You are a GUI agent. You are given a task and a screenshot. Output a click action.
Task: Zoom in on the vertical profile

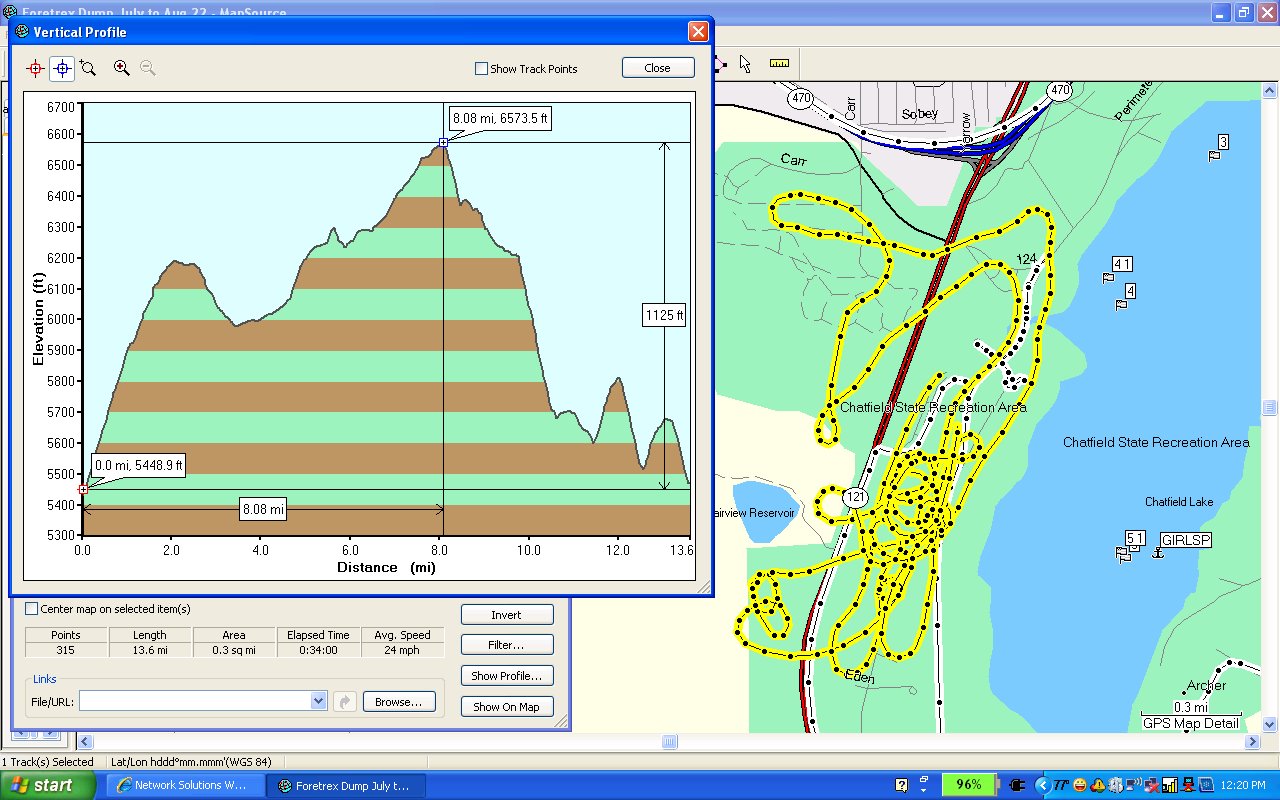click(x=122, y=68)
